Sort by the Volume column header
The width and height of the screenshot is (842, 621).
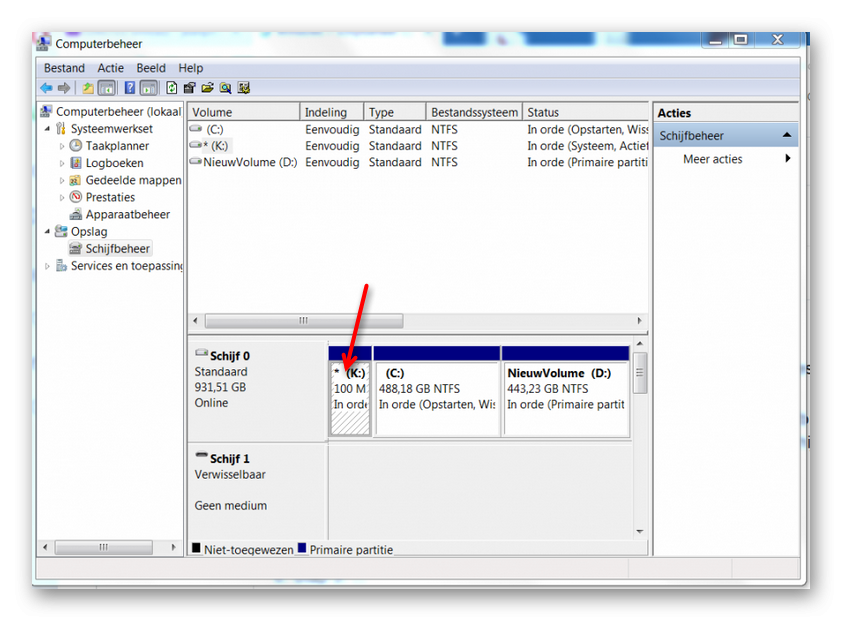244,112
